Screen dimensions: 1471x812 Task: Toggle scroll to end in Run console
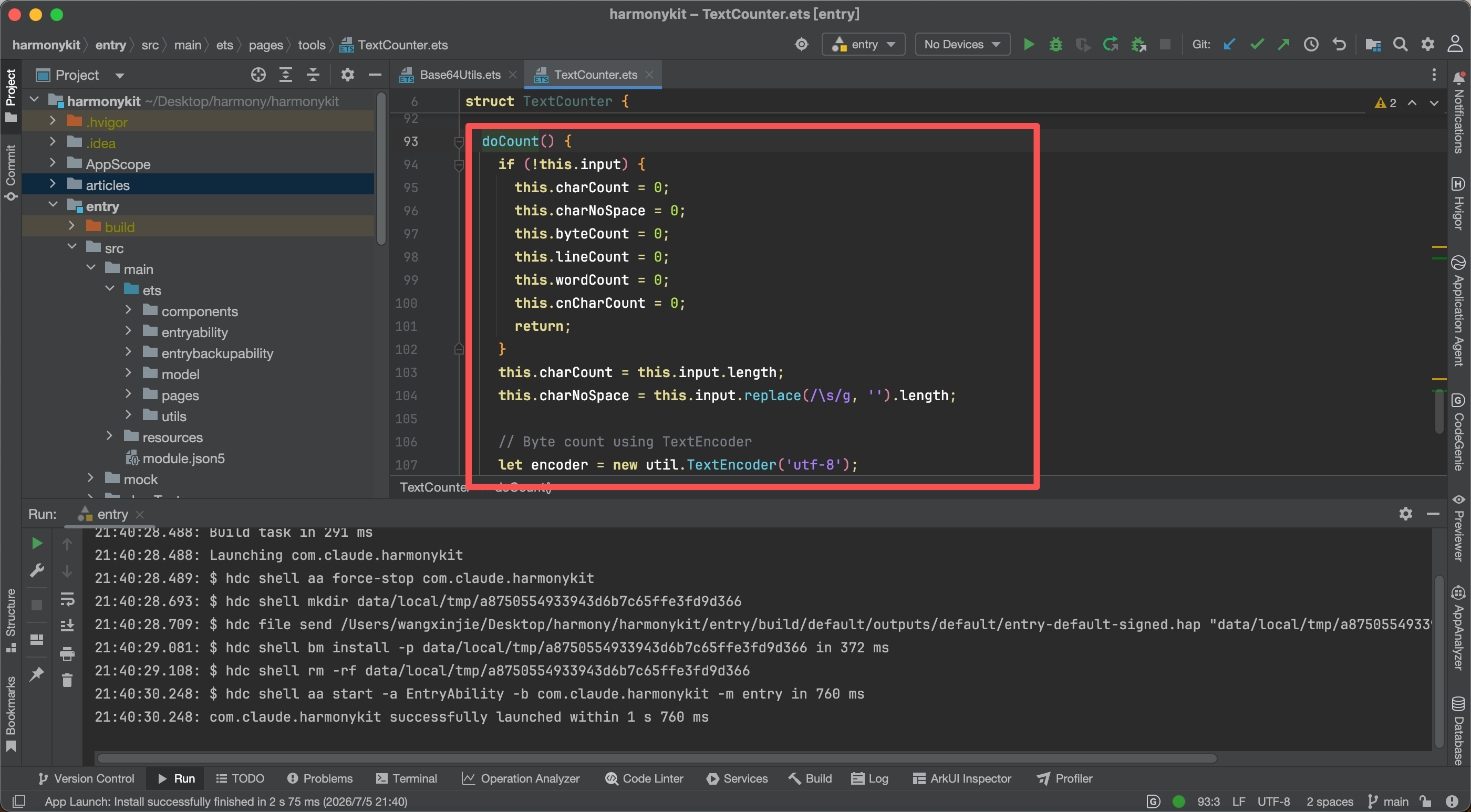(67, 625)
